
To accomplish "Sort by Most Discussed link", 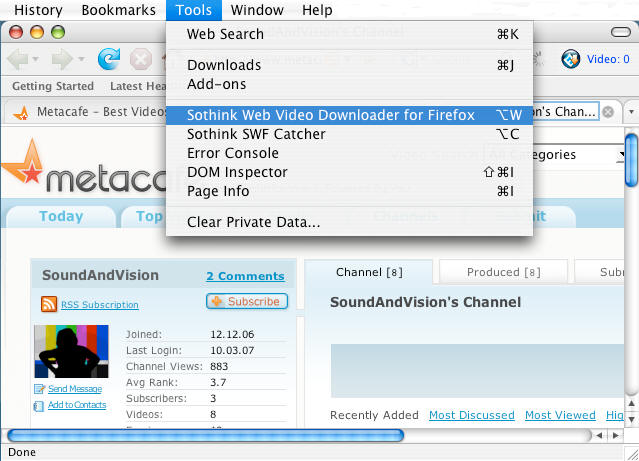I will point(472,415).
